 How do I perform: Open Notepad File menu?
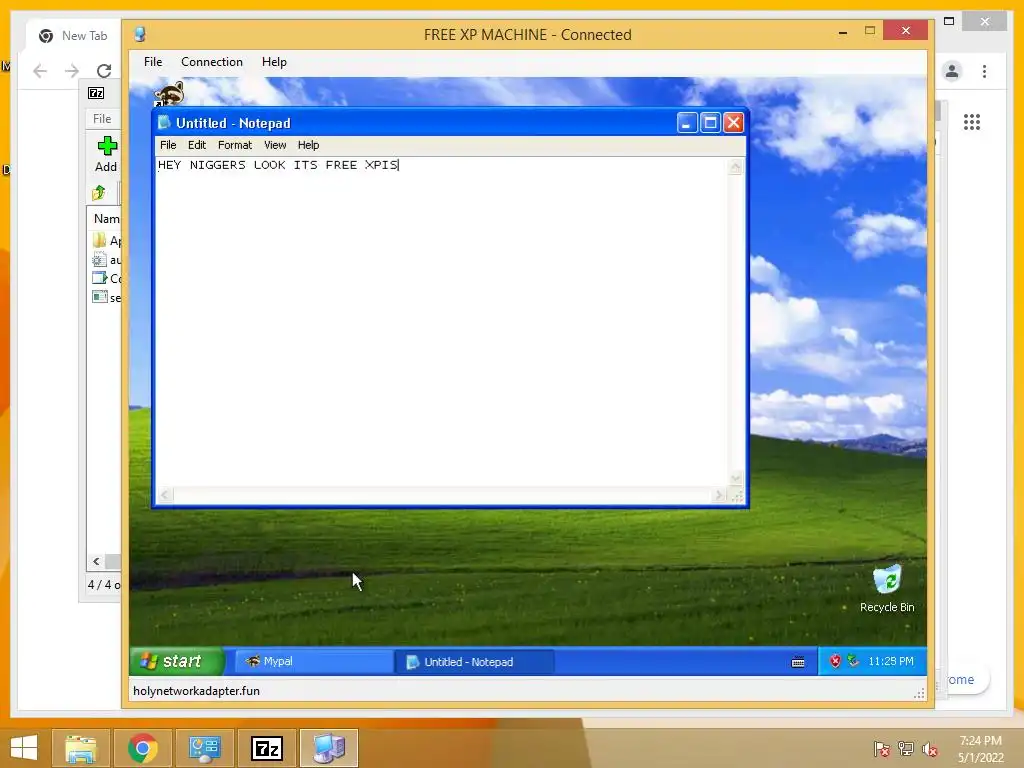(168, 145)
